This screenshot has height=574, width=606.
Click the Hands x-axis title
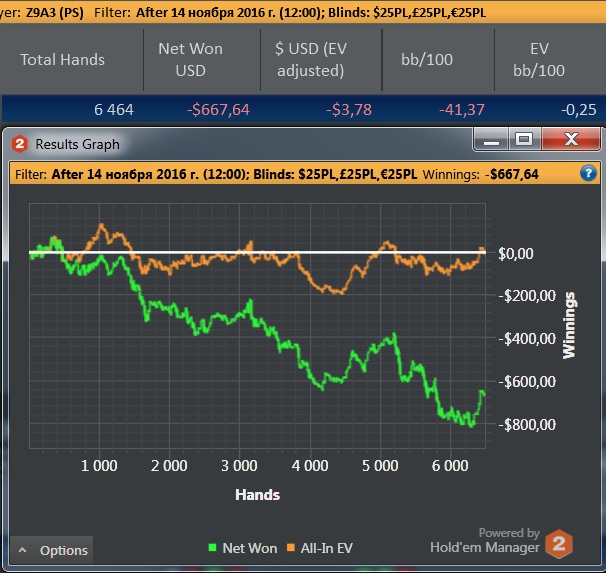257,495
